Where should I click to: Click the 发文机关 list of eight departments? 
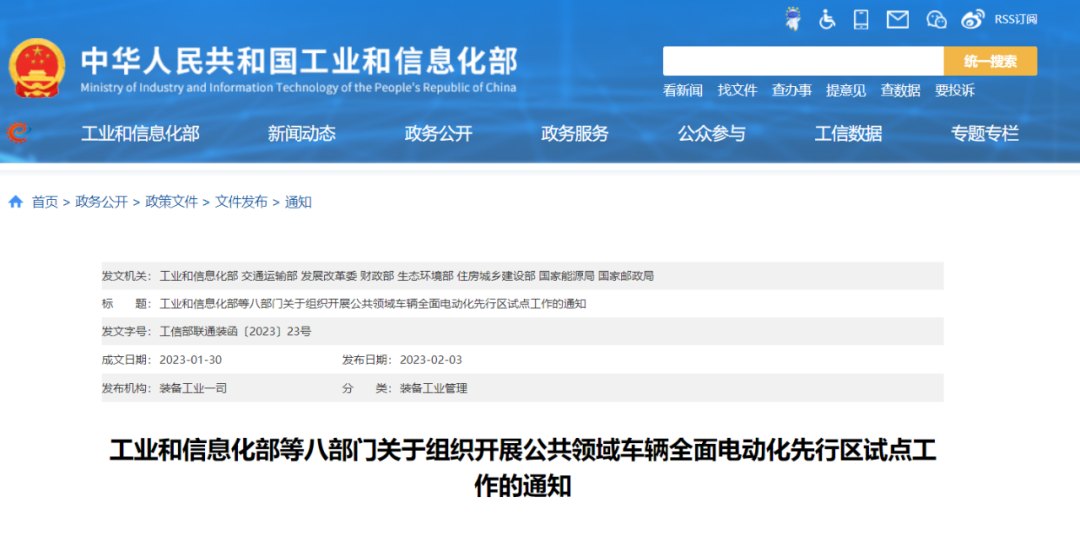click(406, 276)
